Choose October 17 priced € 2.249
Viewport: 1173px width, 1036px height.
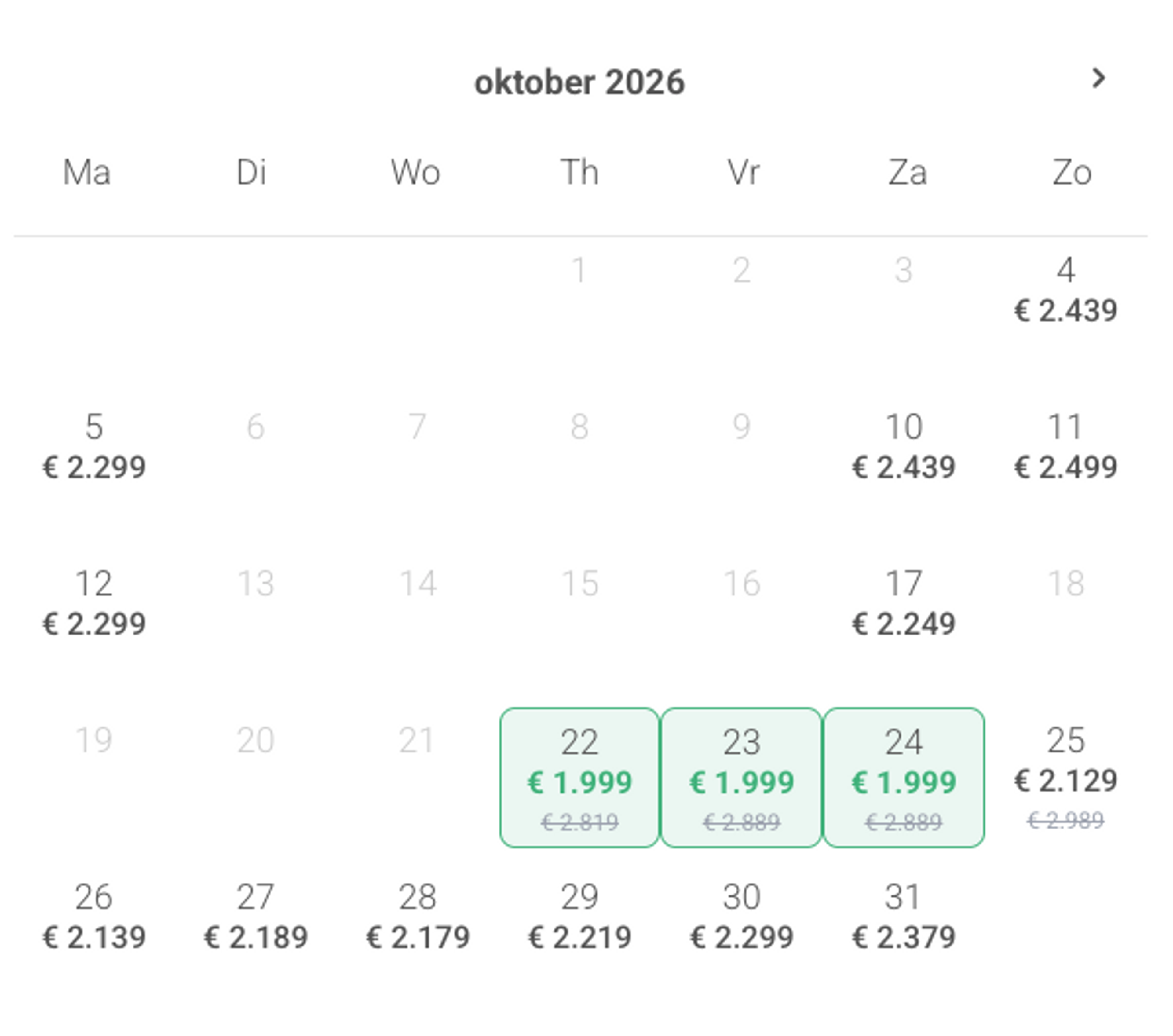(x=904, y=603)
